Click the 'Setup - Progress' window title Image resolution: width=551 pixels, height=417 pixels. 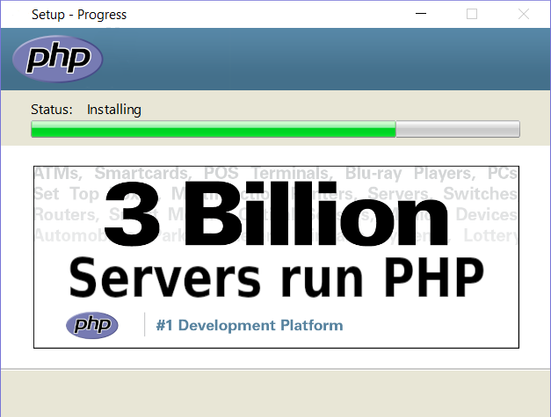[x=79, y=15]
